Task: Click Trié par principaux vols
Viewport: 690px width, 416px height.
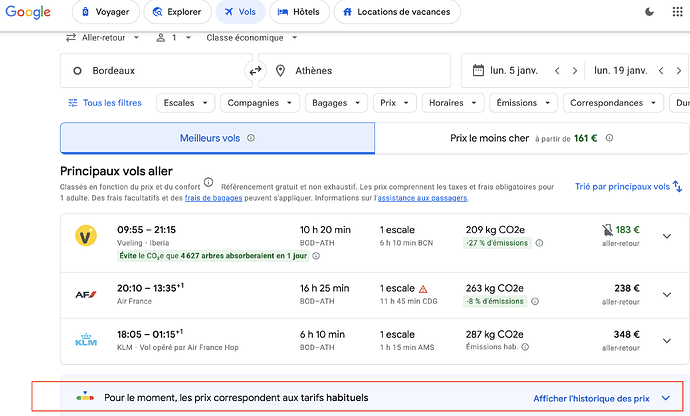Action: 622,187
